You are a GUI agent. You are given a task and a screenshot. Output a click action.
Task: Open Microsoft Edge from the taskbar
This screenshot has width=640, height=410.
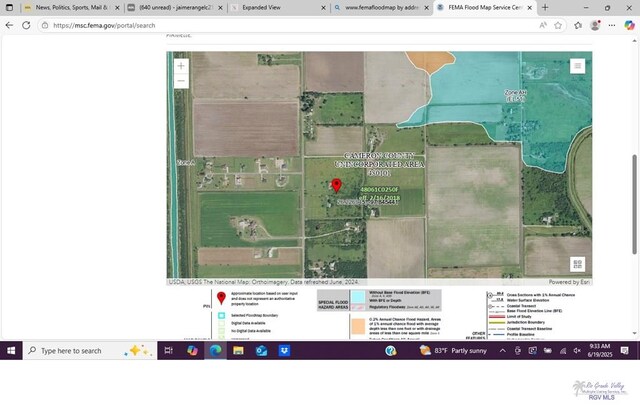pyautogui.click(x=215, y=350)
